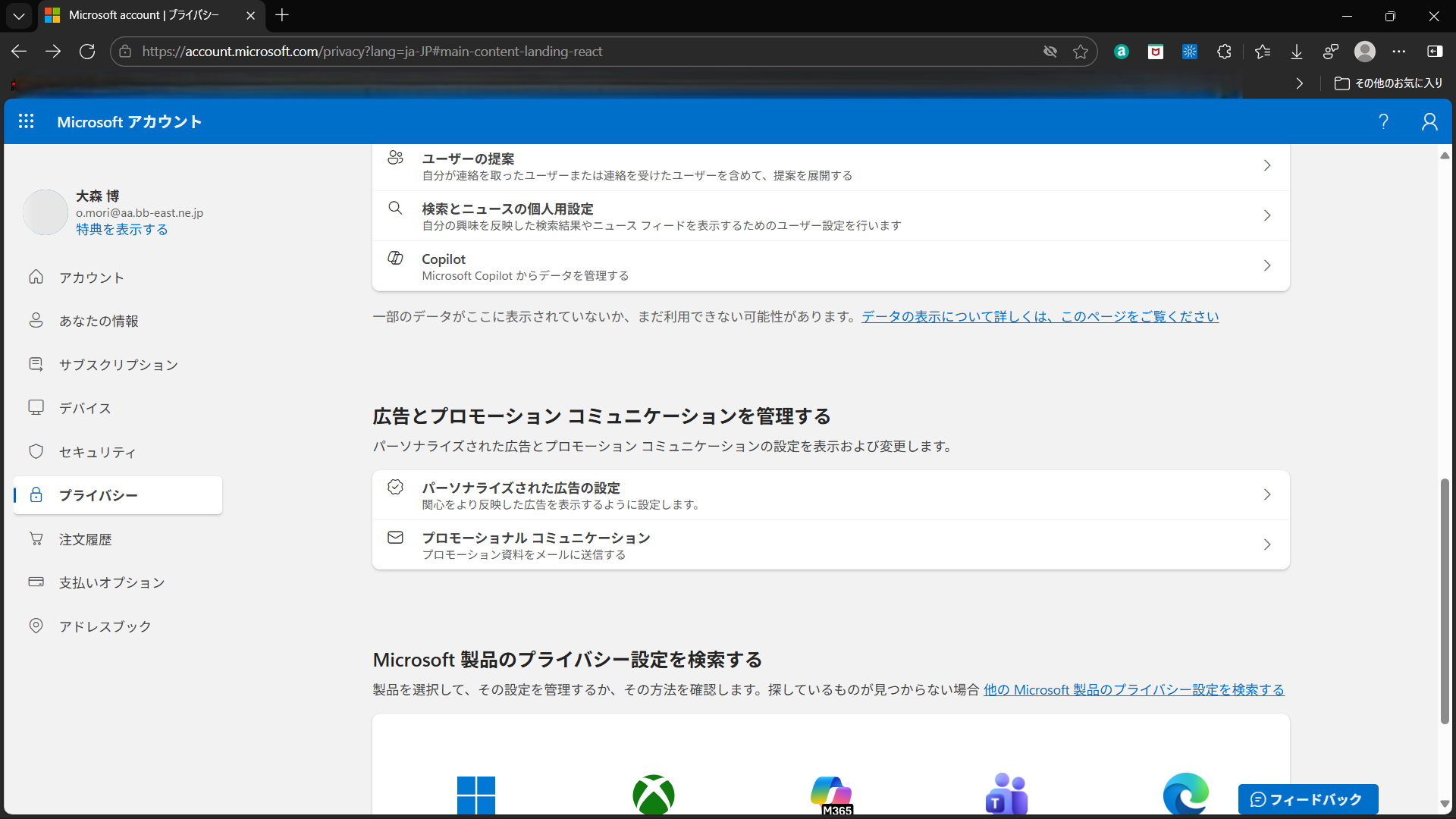Close the Microsoft account tab
This screenshot has height=819, width=1456.
pyautogui.click(x=250, y=15)
